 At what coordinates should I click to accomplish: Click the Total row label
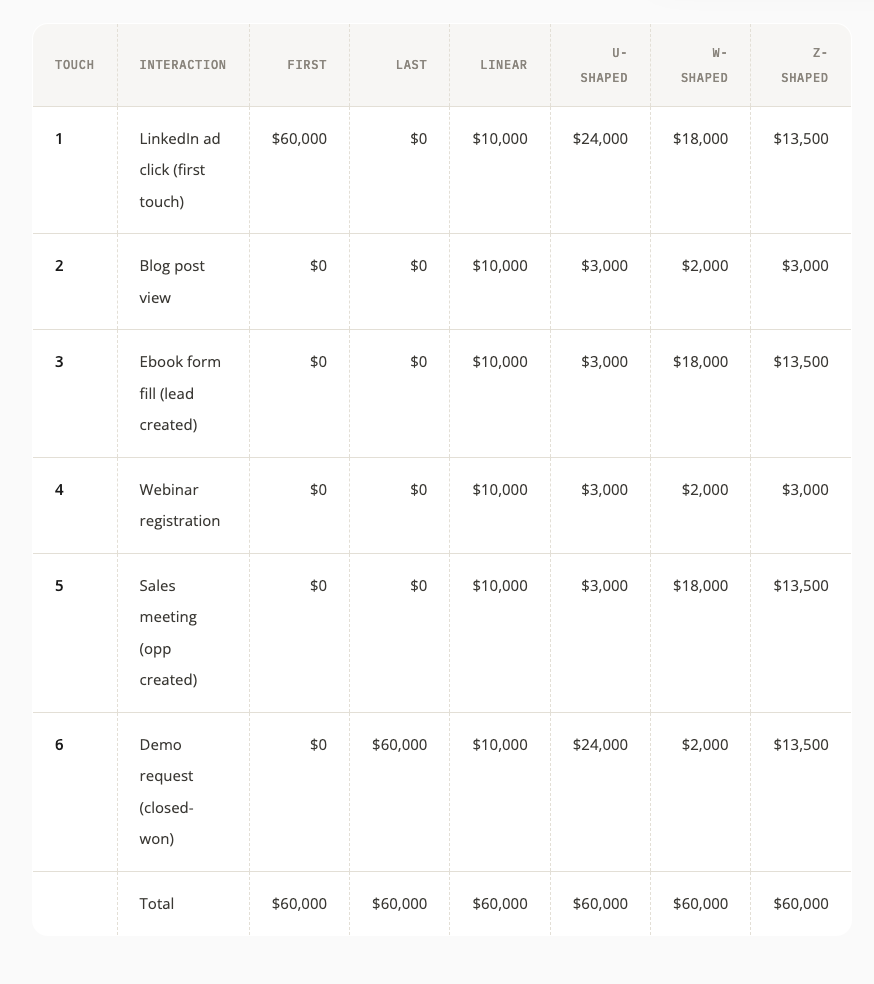tap(157, 904)
